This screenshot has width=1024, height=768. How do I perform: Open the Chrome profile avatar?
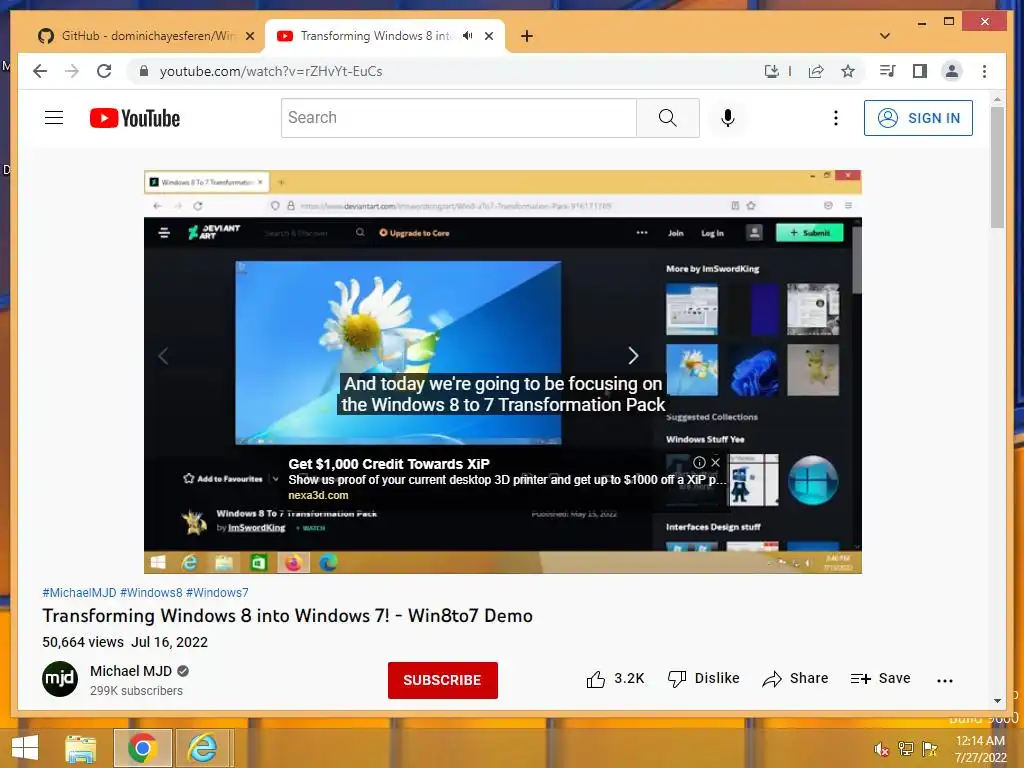click(952, 71)
